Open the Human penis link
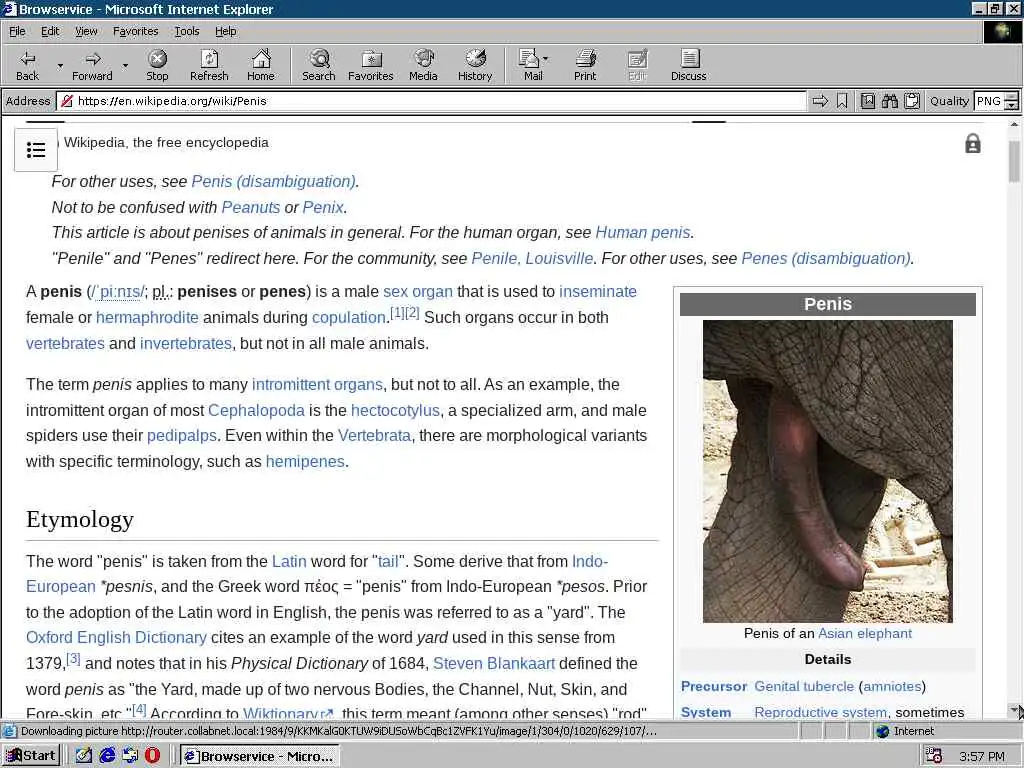 [x=643, y=232]
